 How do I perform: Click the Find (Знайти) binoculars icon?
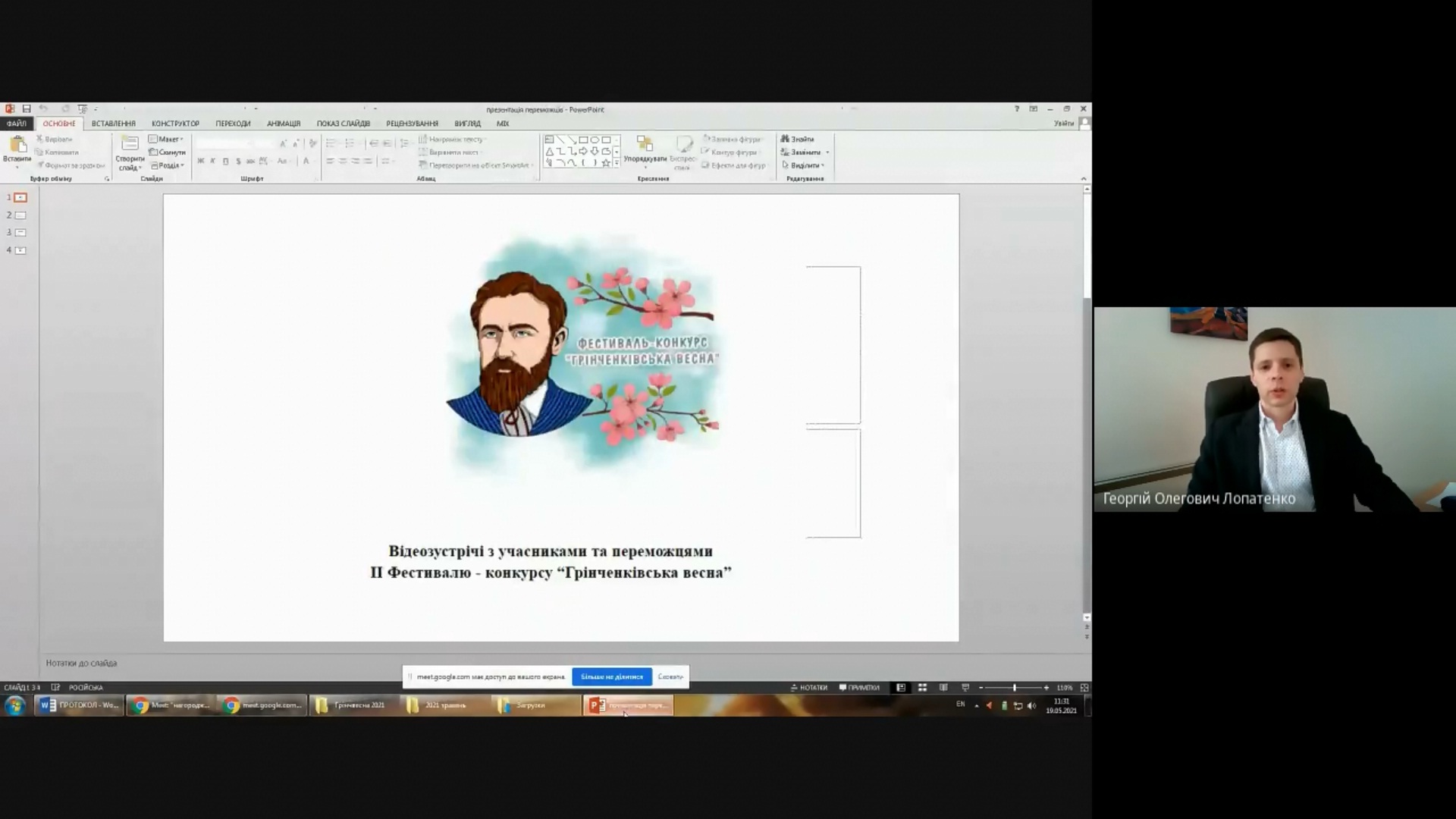tap(786, 139)
